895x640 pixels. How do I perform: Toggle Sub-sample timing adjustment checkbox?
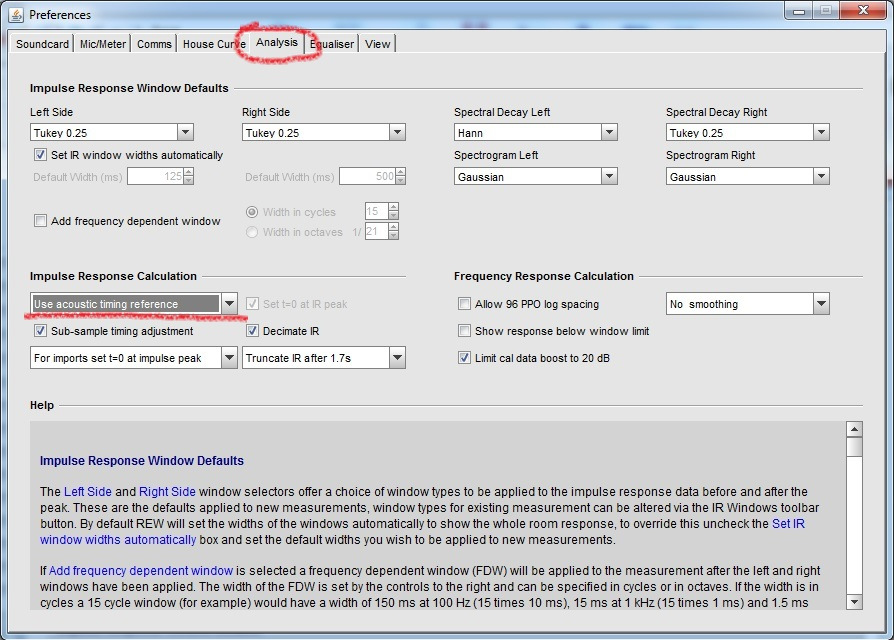click(40, 331)
